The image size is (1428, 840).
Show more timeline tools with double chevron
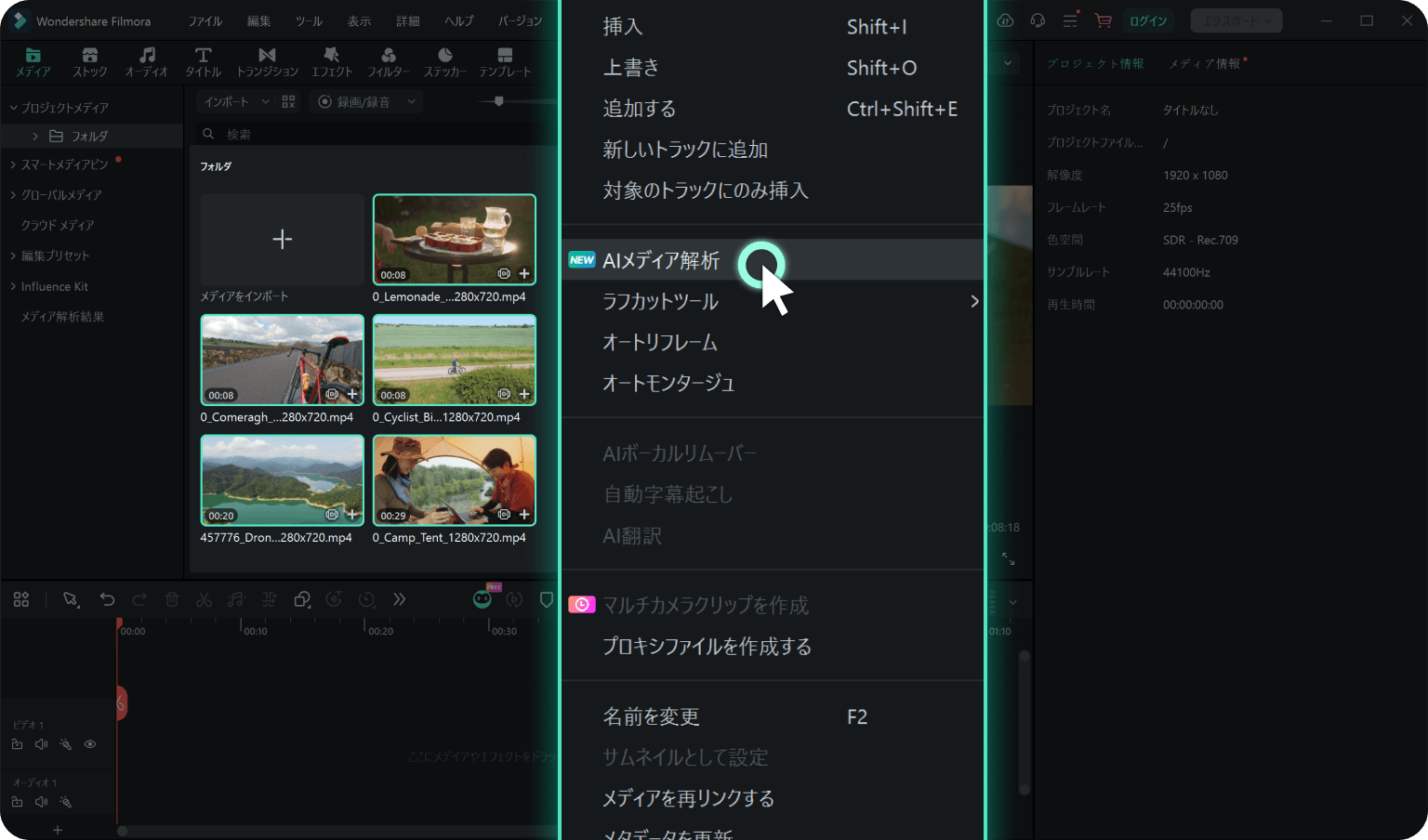tap(400, 599)
